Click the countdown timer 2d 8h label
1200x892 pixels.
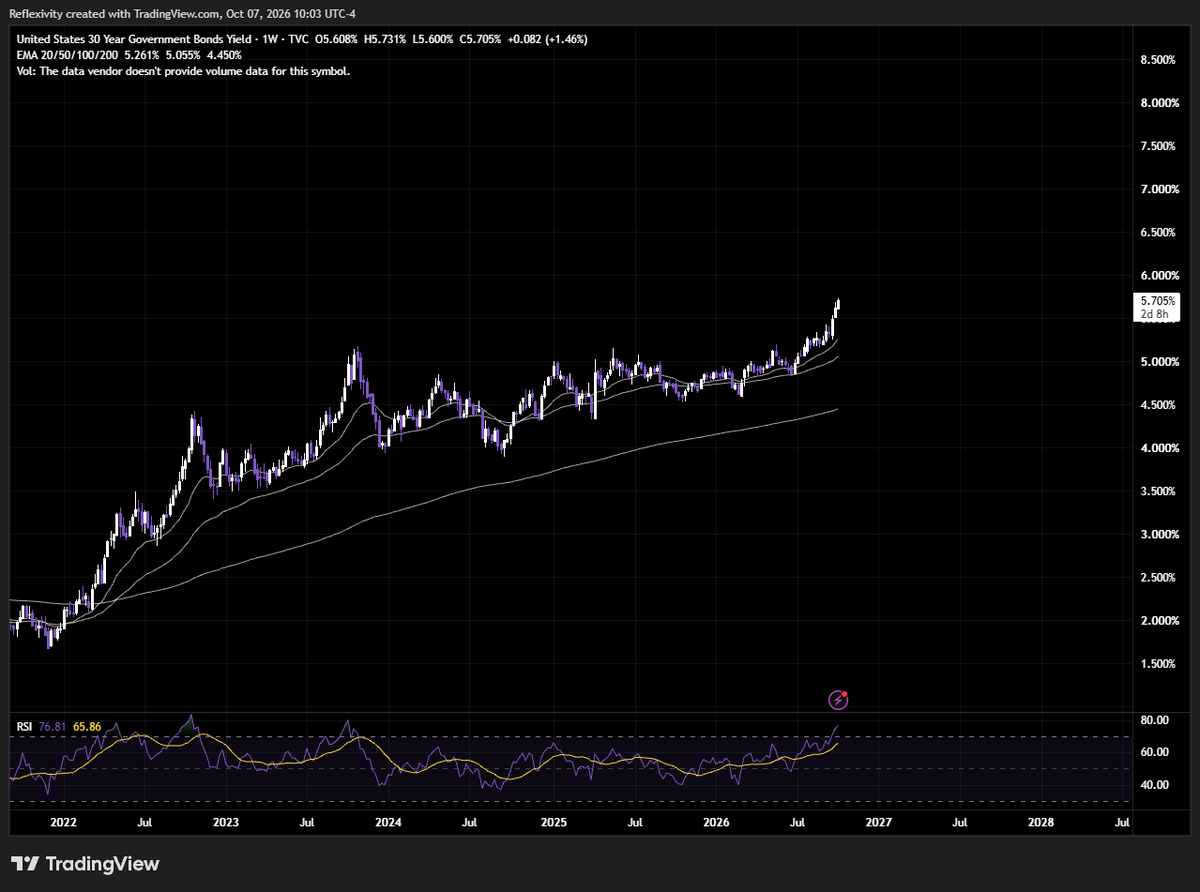(1153, 314)
